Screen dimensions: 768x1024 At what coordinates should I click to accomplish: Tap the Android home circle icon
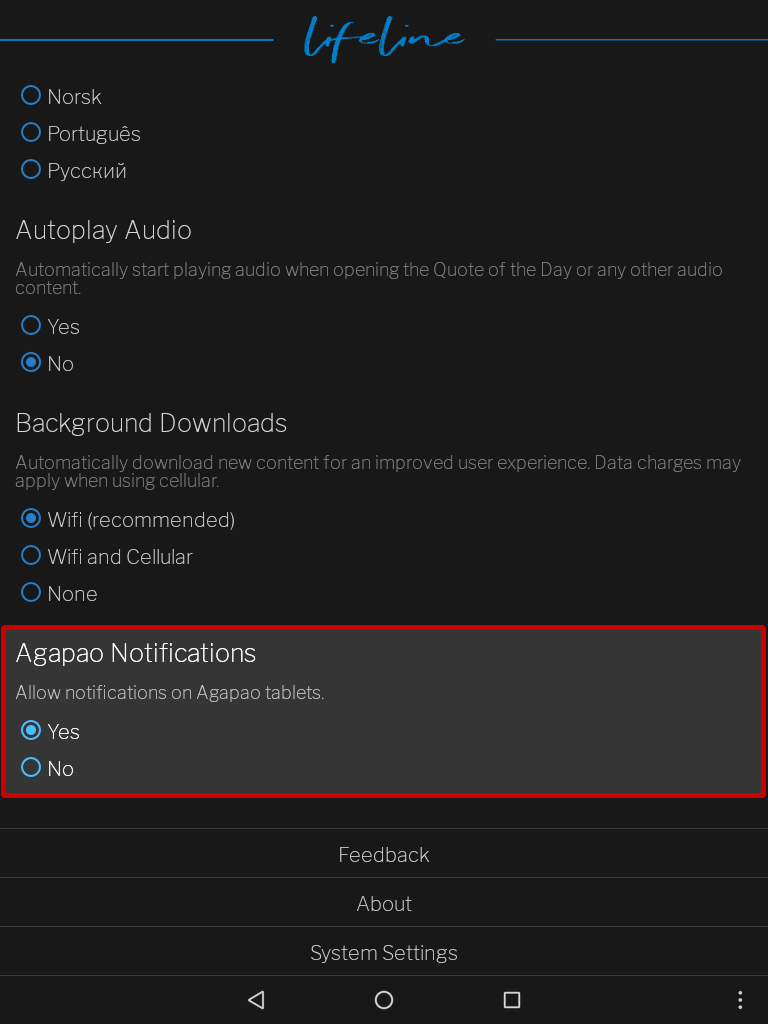coord(384,999)
